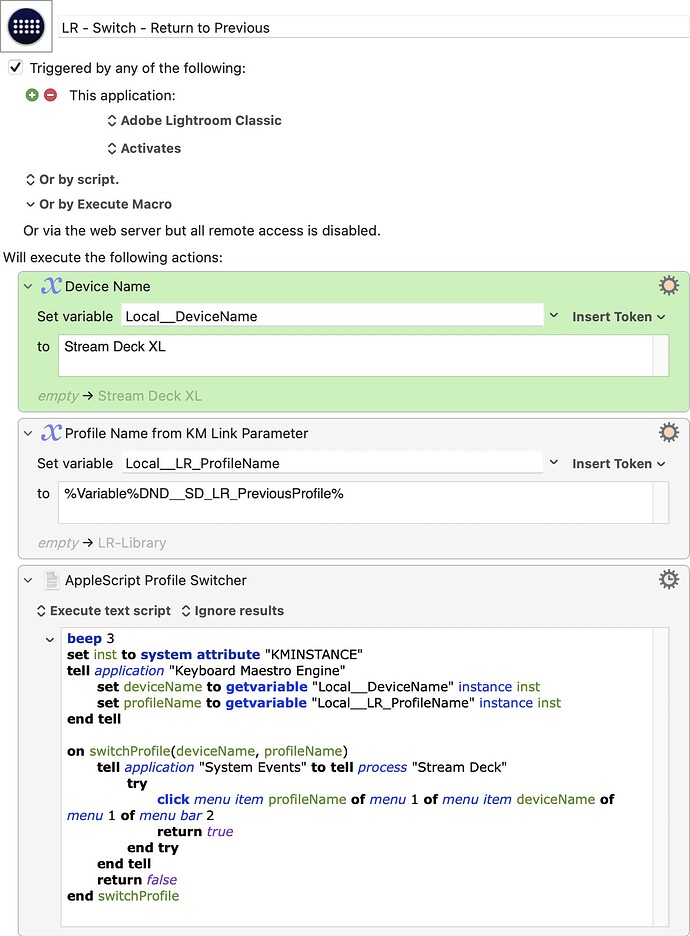Open the Activates trigger condition popup
Viewport: 690px width, 936px height.
[x=145, y=149]
